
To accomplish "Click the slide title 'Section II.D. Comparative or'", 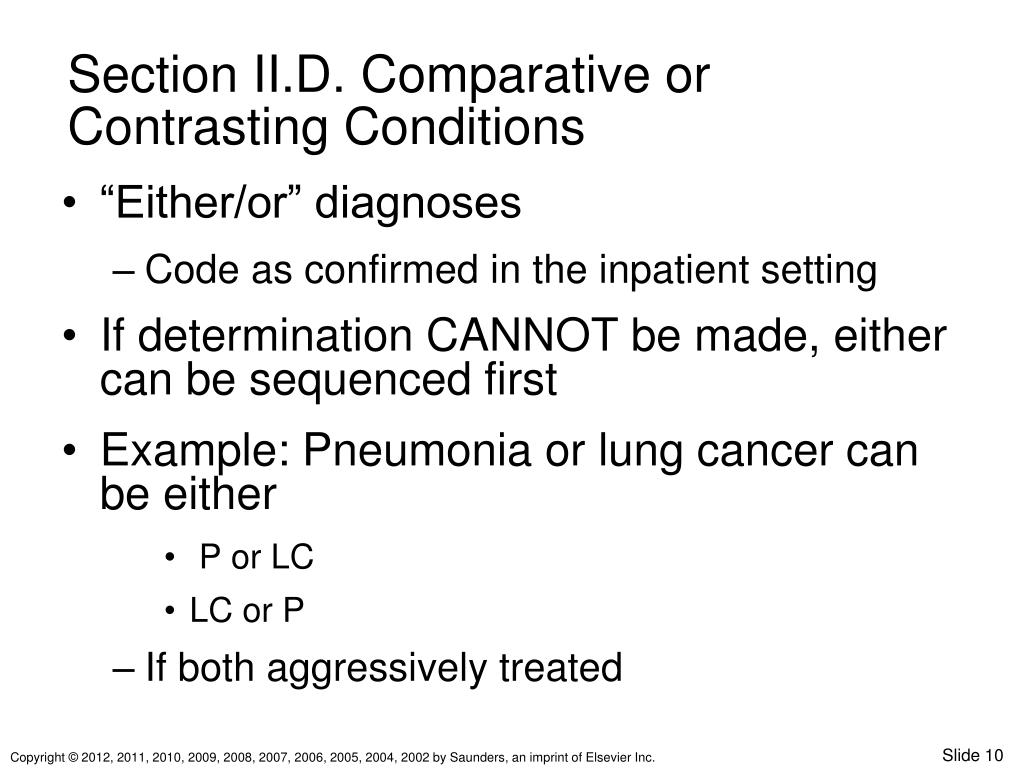I will [x=389, y=74].
